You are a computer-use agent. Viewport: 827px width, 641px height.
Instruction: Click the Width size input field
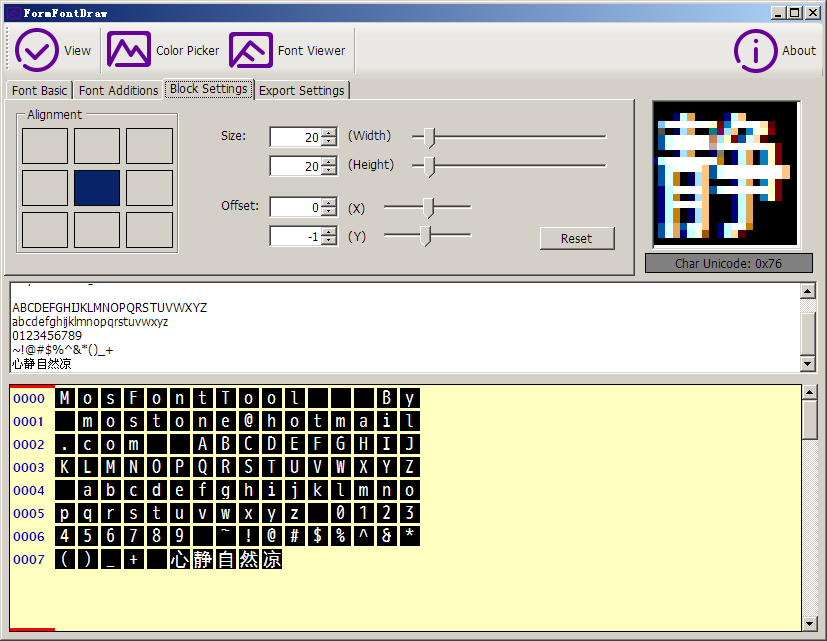(295, 137)
